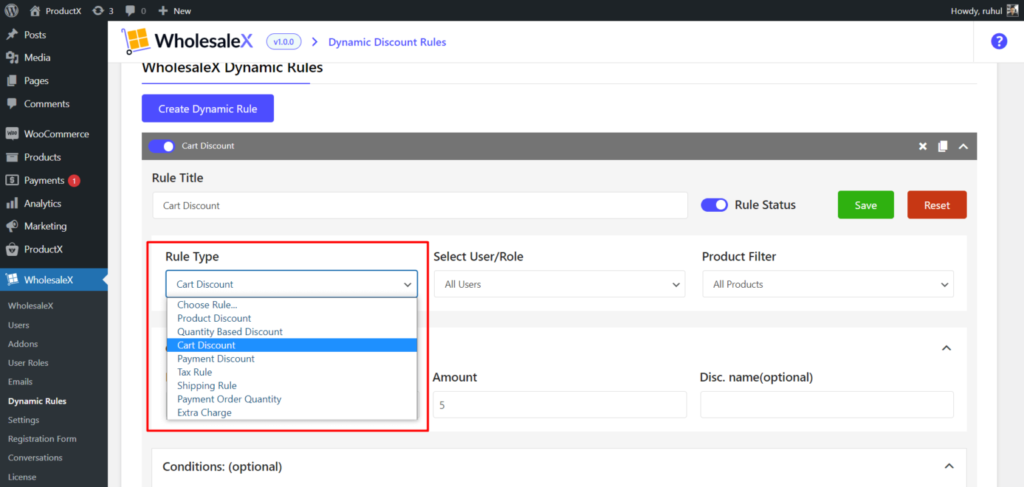Choose Shipping Rule from the list
The height and width of the screenshot is (487, 1024).
coord(207,385)
